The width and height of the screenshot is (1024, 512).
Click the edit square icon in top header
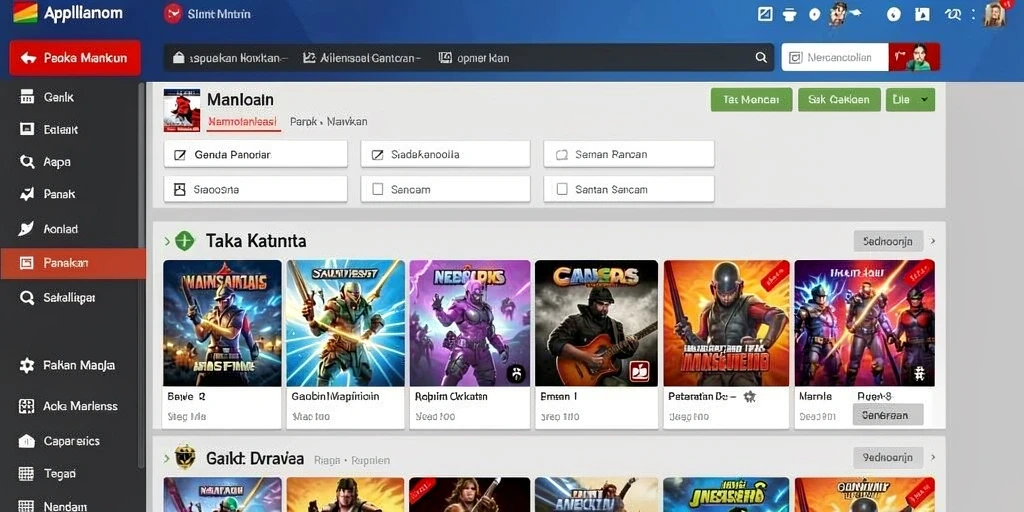pyautogui.click(x=765, y=14)
